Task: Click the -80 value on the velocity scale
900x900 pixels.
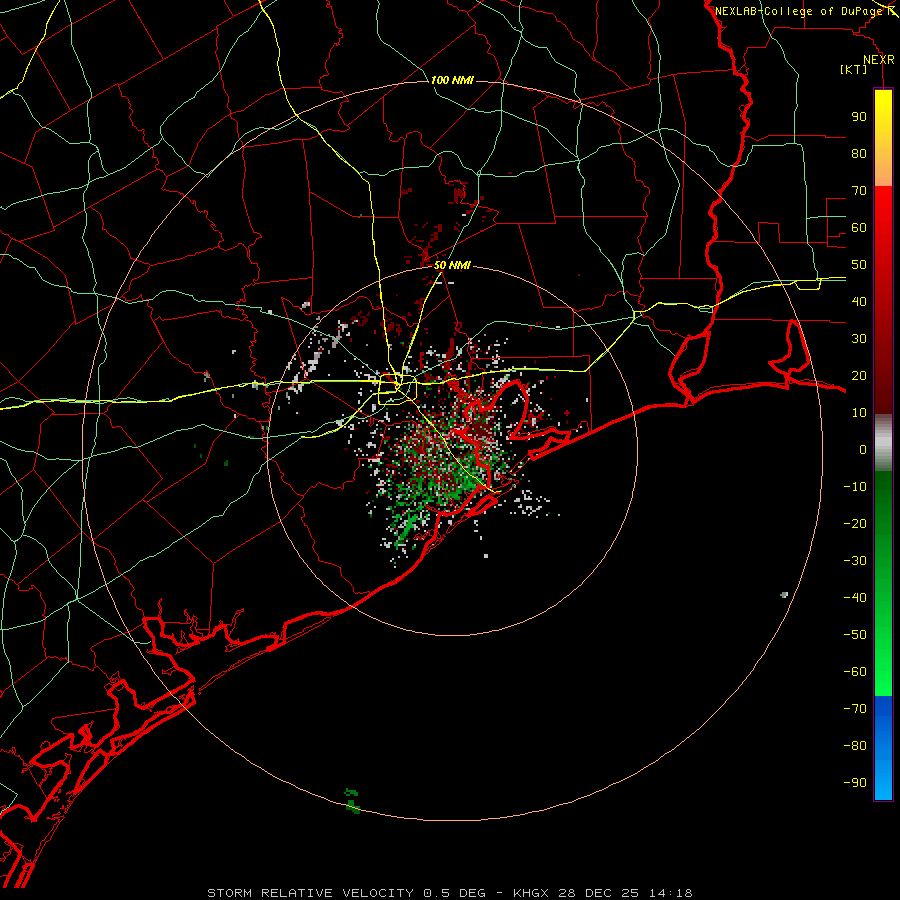Action: pyautogui.click(x=855, y=746)
